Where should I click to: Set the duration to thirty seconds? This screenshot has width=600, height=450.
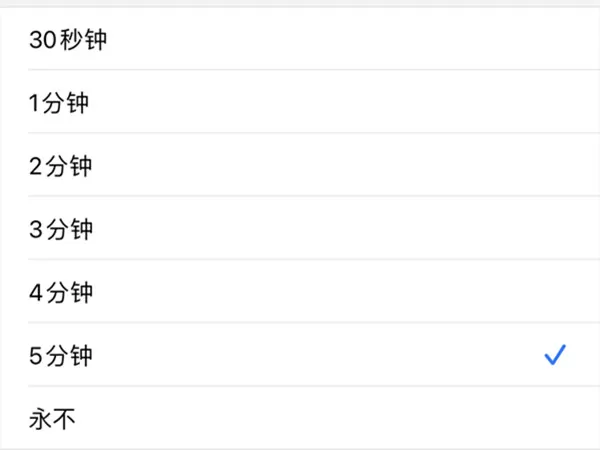[300, 39]
